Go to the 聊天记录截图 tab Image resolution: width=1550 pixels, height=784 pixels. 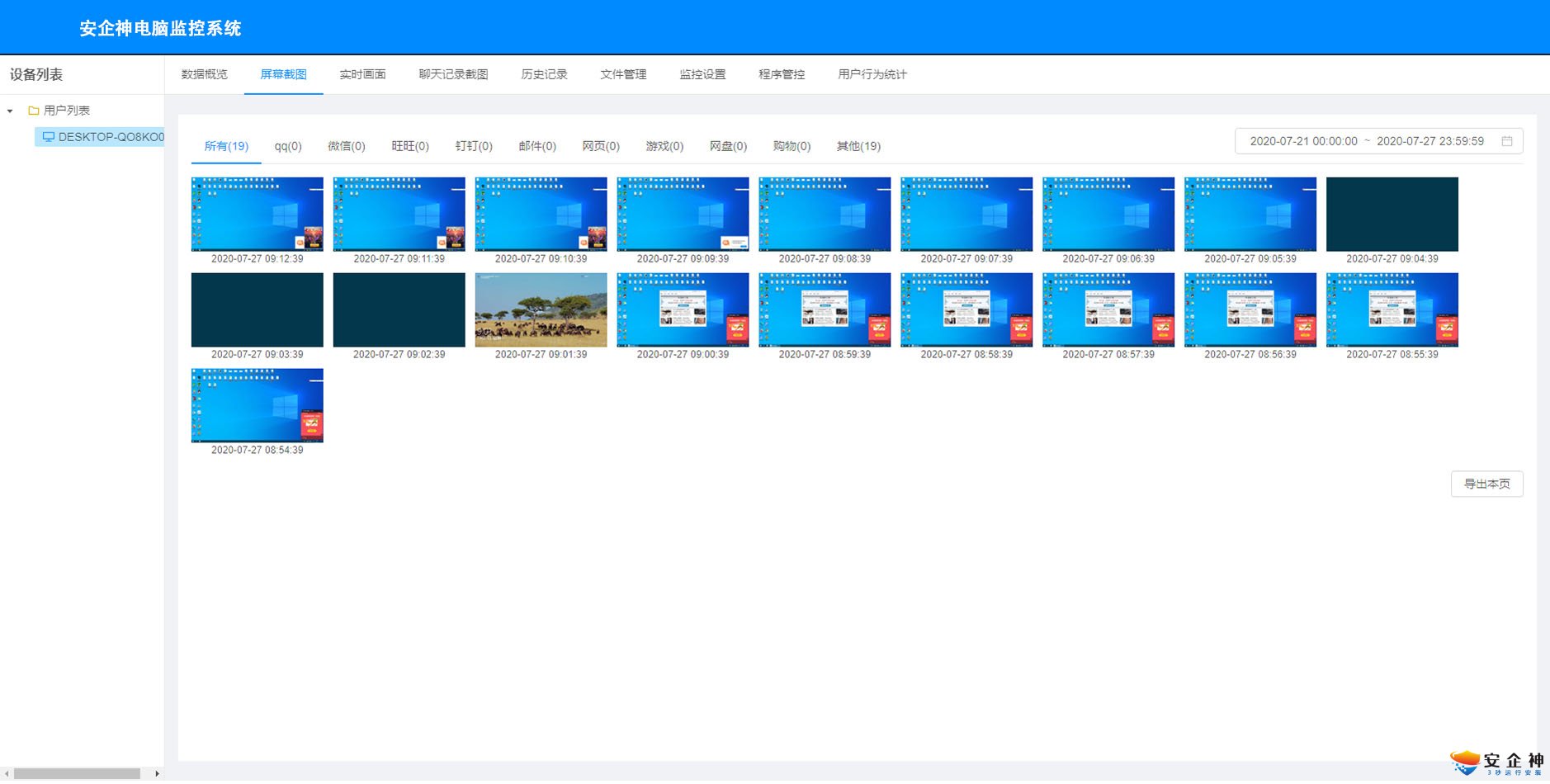(x=453, y=74)
